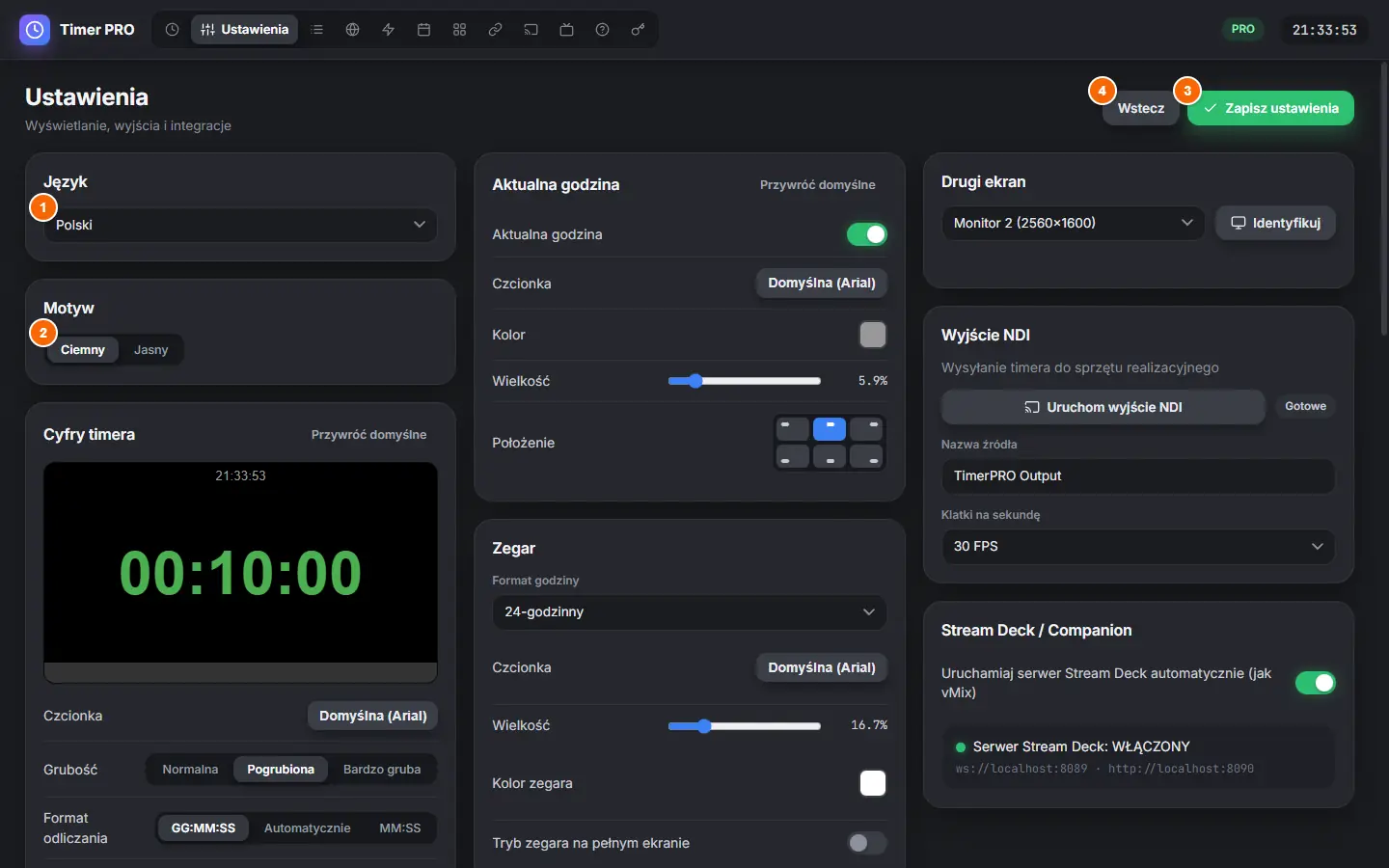The height and width of the screenshot is (868, 1389).
Task: Toggle the Aktualna godzina switch off
Action: 867,234
